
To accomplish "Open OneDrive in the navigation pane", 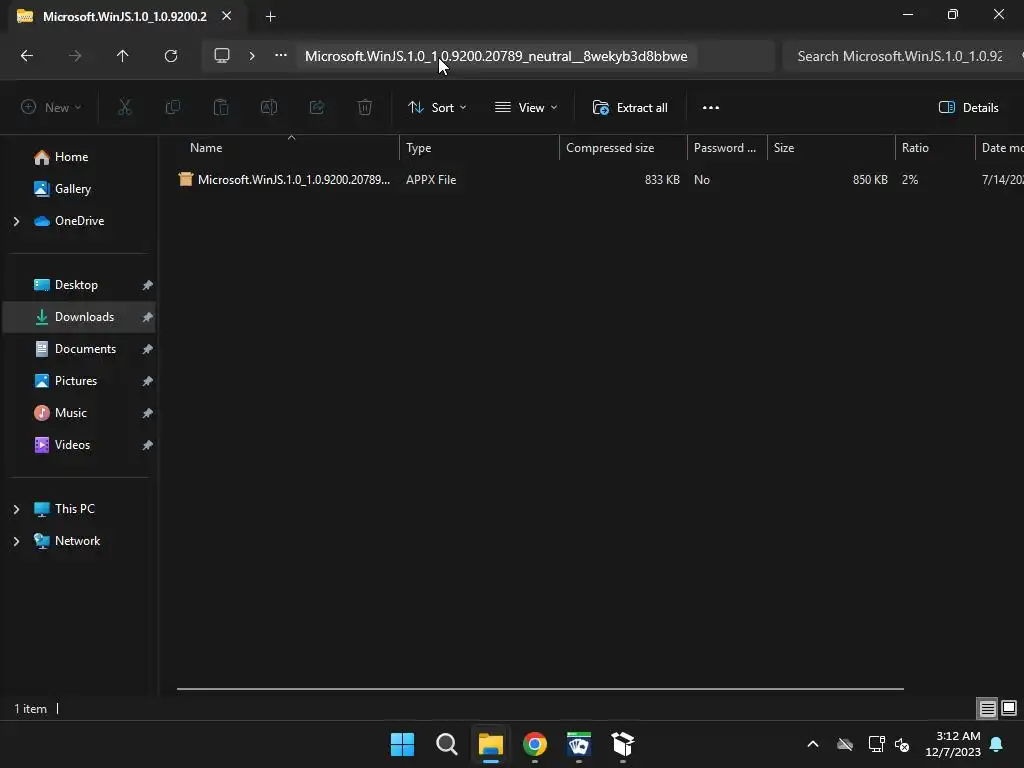I will point(79,221).
